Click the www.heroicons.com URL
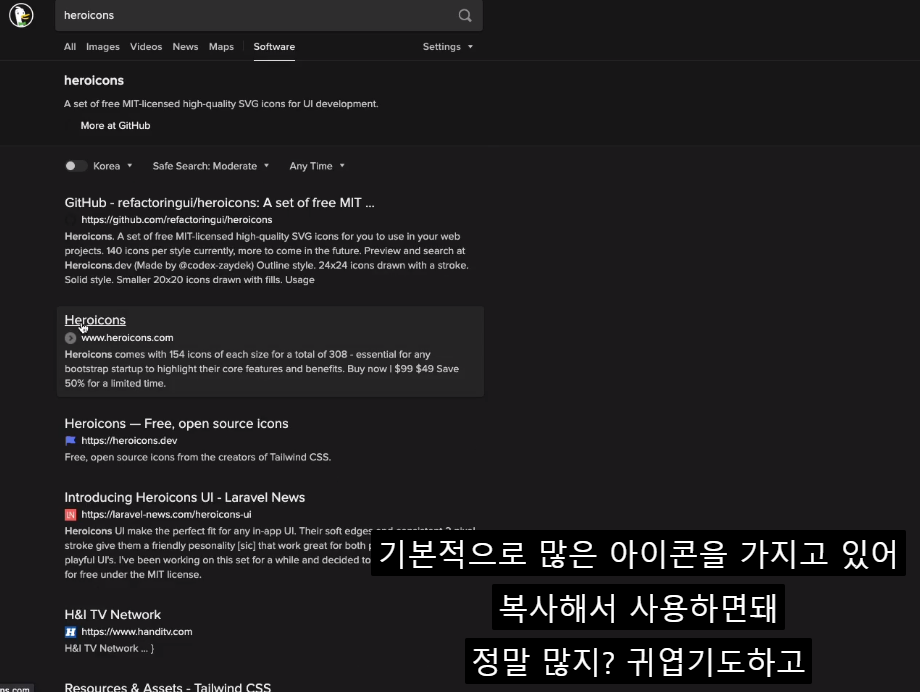This screenshot has height=692, width=920. tap(127, 338)
